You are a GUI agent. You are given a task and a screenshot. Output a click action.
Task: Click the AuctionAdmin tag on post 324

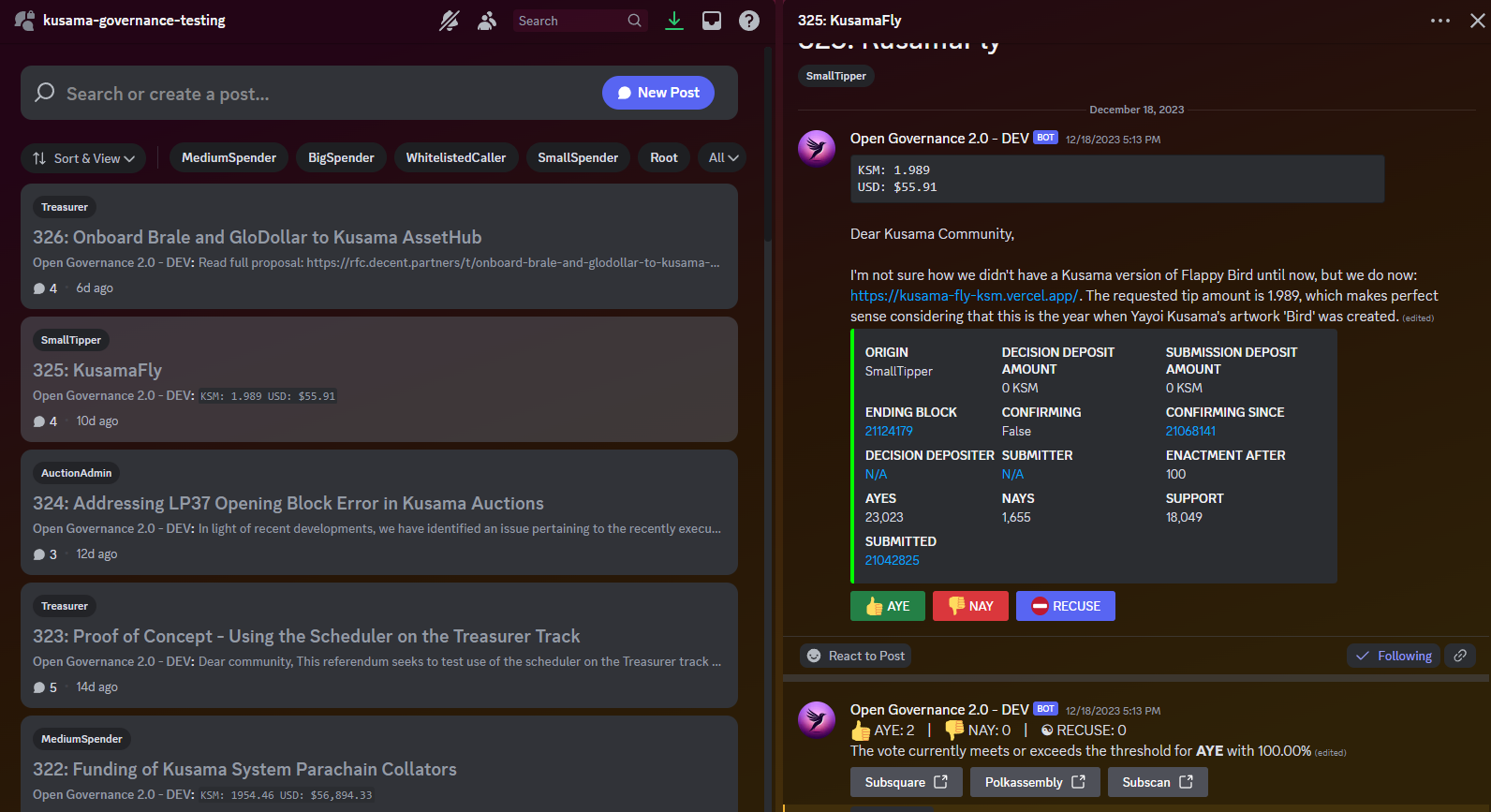click(76, 473)
